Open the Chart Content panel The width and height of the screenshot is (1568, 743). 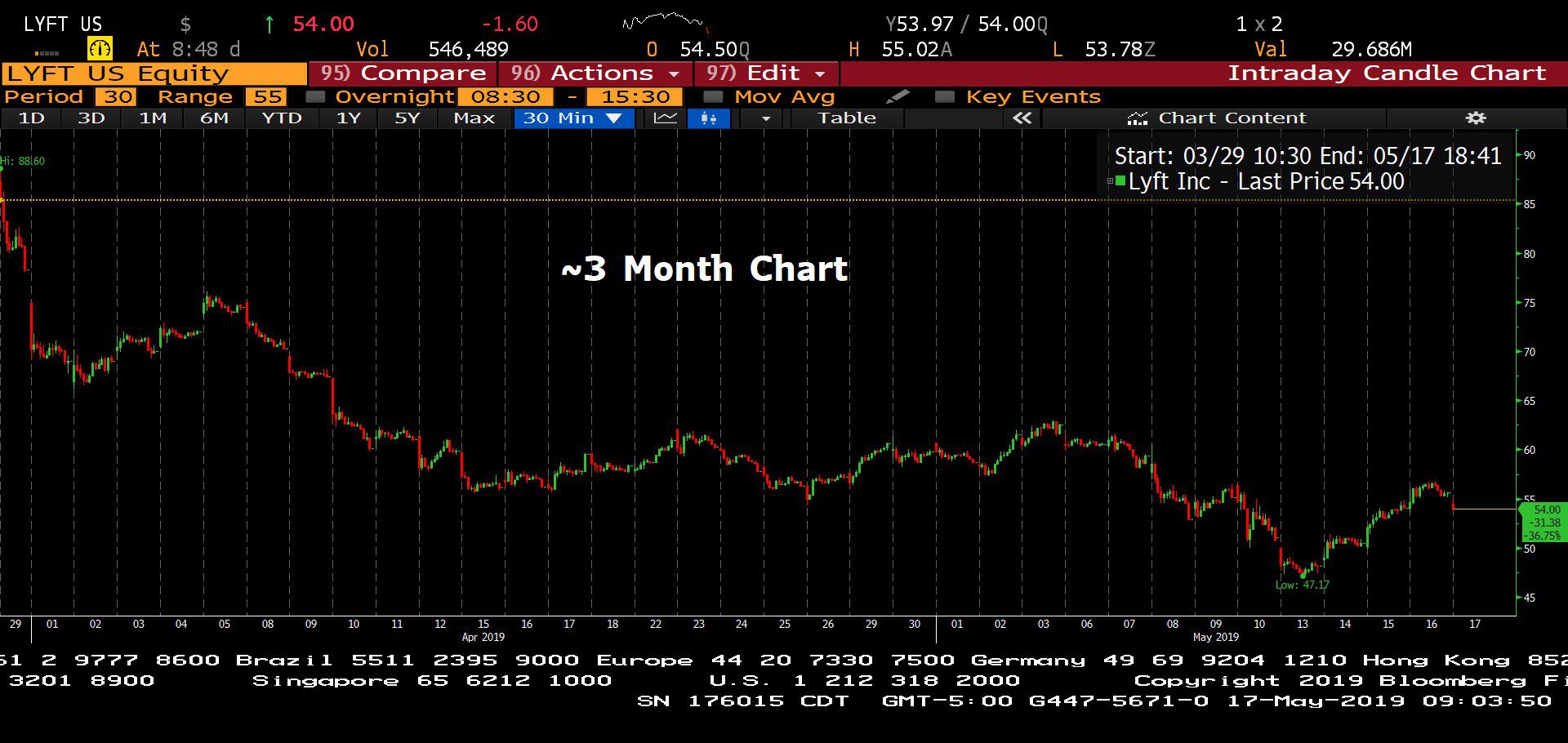(1215, 118)
